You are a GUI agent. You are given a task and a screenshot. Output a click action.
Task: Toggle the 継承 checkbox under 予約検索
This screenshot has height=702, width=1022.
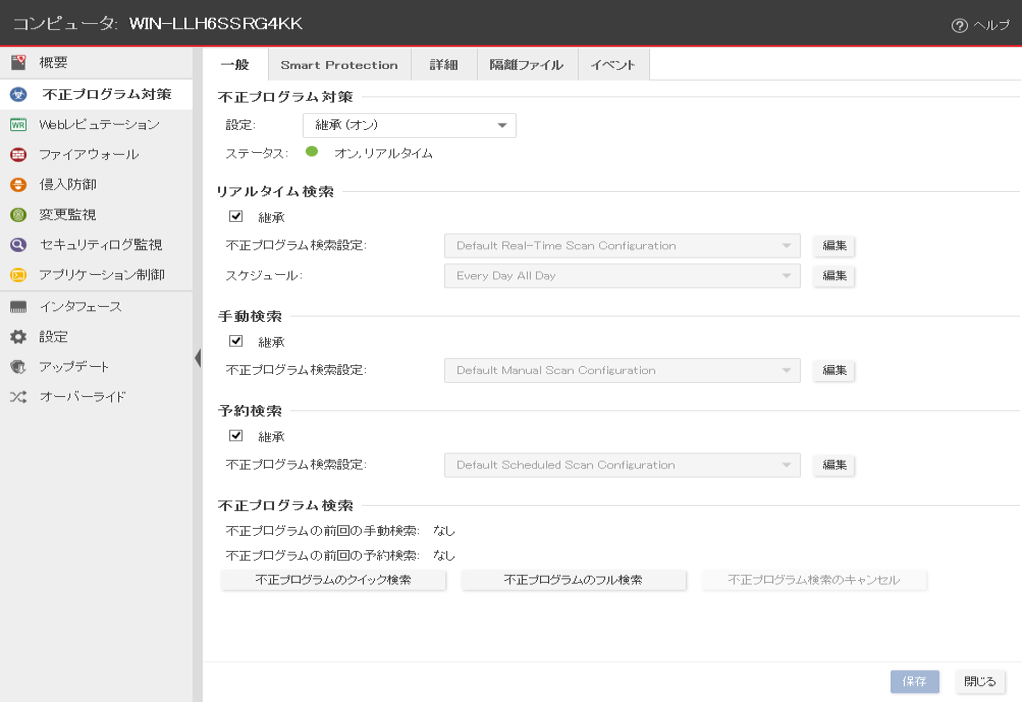tap(236, 436)
